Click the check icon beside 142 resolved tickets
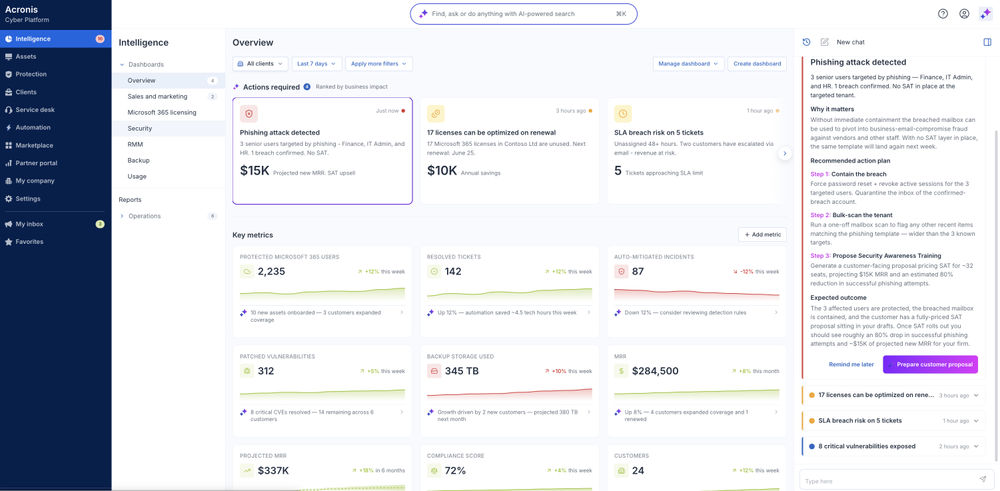This screenshot has height=491, width=1000. click(434, 272)
